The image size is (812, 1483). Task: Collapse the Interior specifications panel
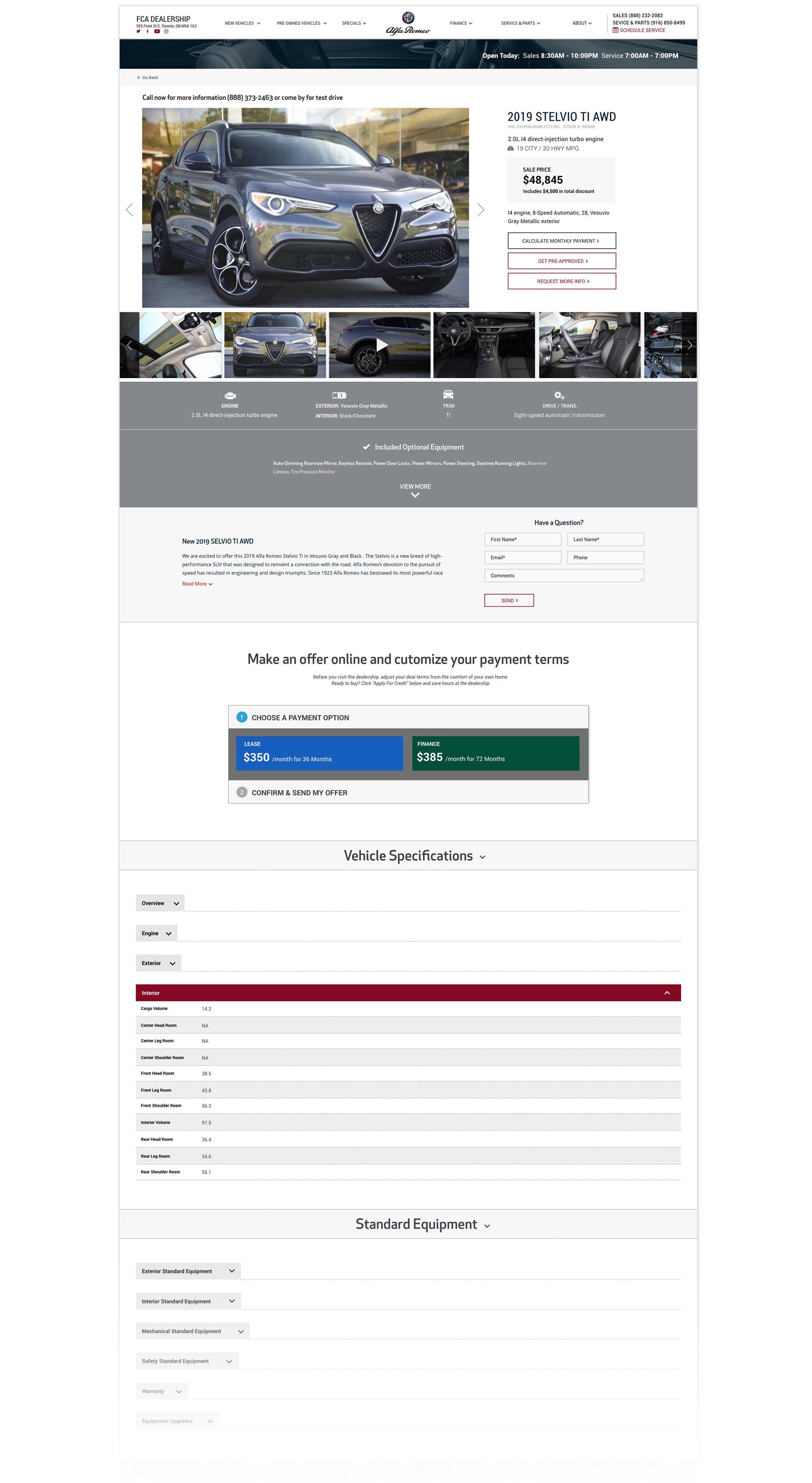[408, 993]
